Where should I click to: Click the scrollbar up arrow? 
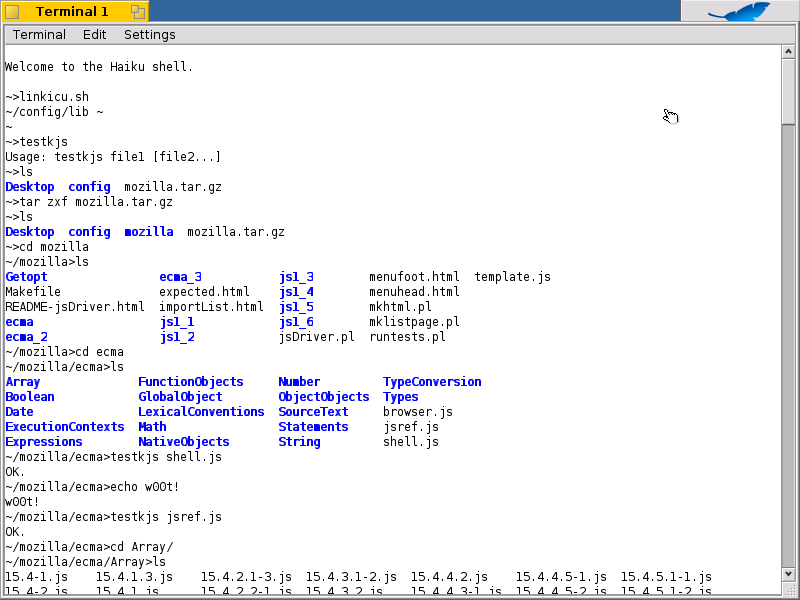pos(788,52)
